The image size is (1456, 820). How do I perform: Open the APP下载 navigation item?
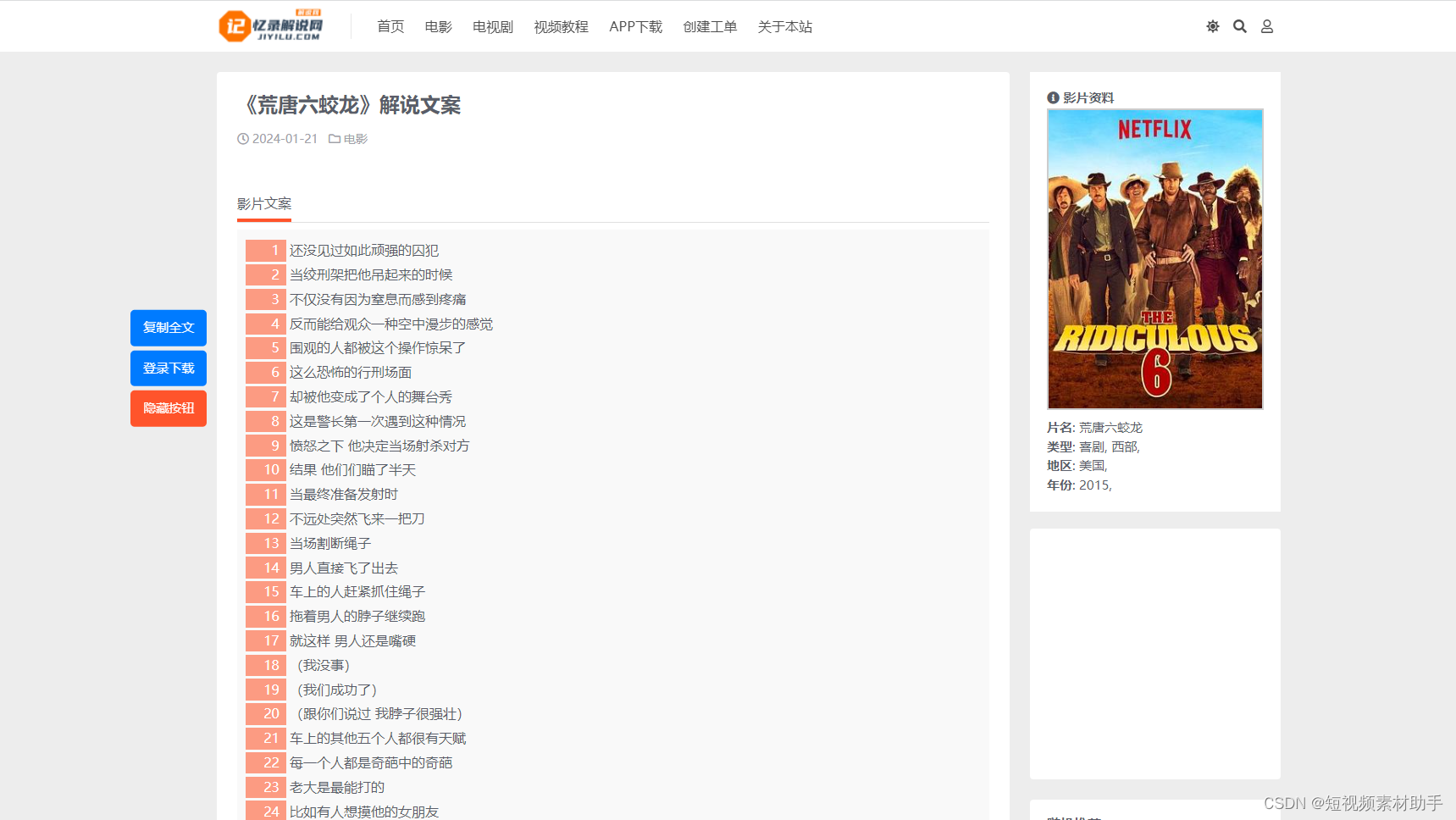click(x=635, y=26)
